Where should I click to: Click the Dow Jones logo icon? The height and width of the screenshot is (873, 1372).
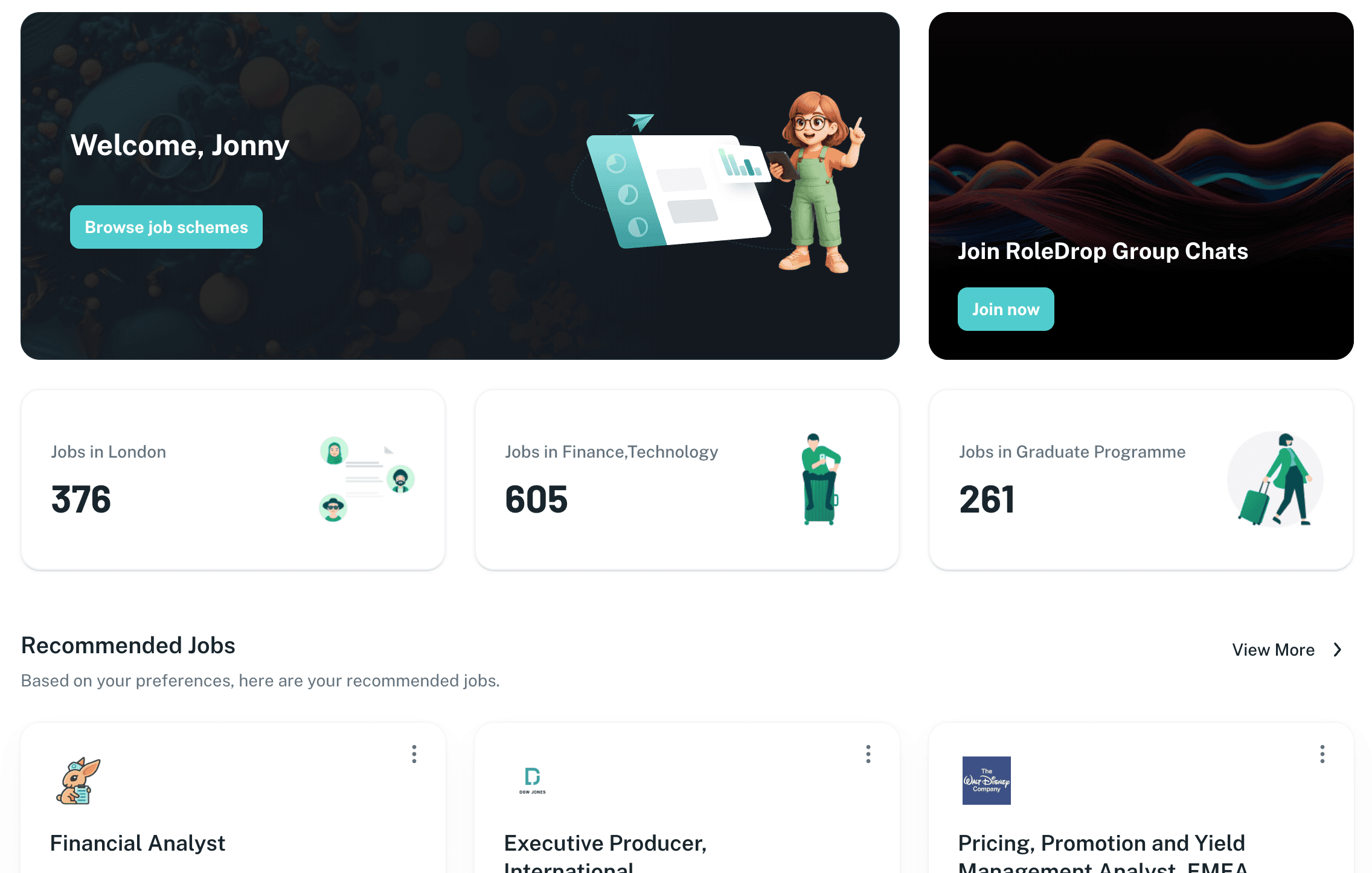pyautogui.click(x=533, y=781)
